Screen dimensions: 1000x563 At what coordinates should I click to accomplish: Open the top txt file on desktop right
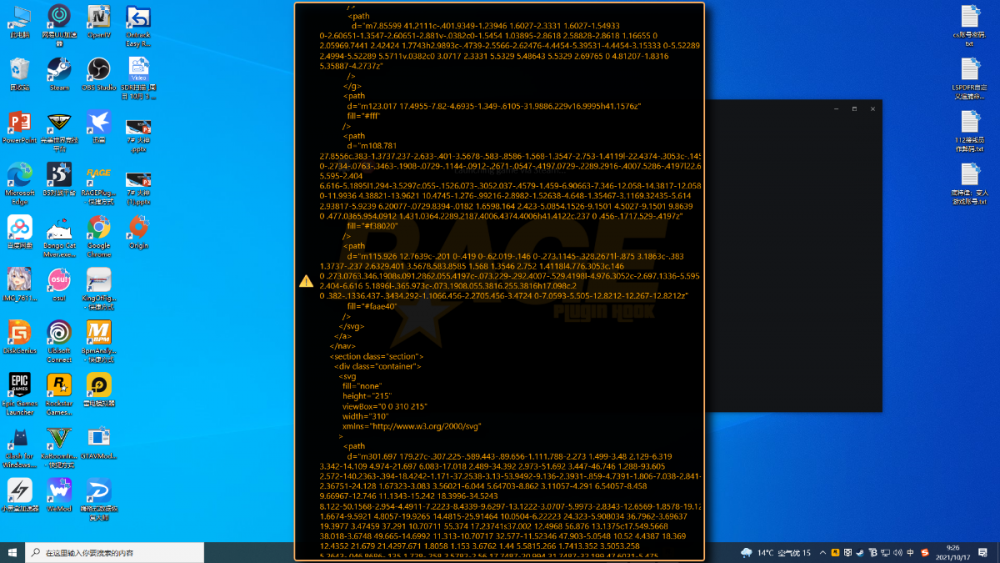[x=969, y=26]
